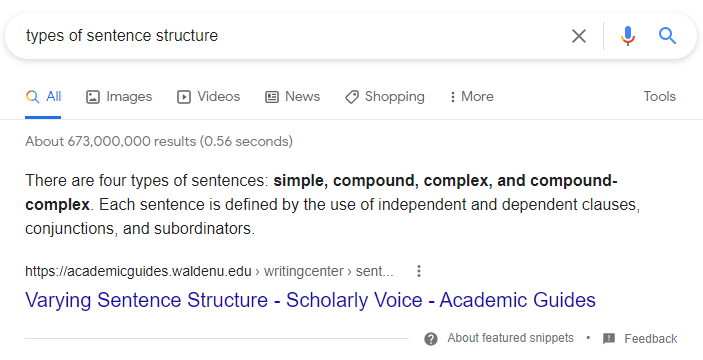Image resolution: width=703 pixels, height=360 pixels.
Task: Click the Shopping tab price tag icon
Action: [x=352, y=97]
